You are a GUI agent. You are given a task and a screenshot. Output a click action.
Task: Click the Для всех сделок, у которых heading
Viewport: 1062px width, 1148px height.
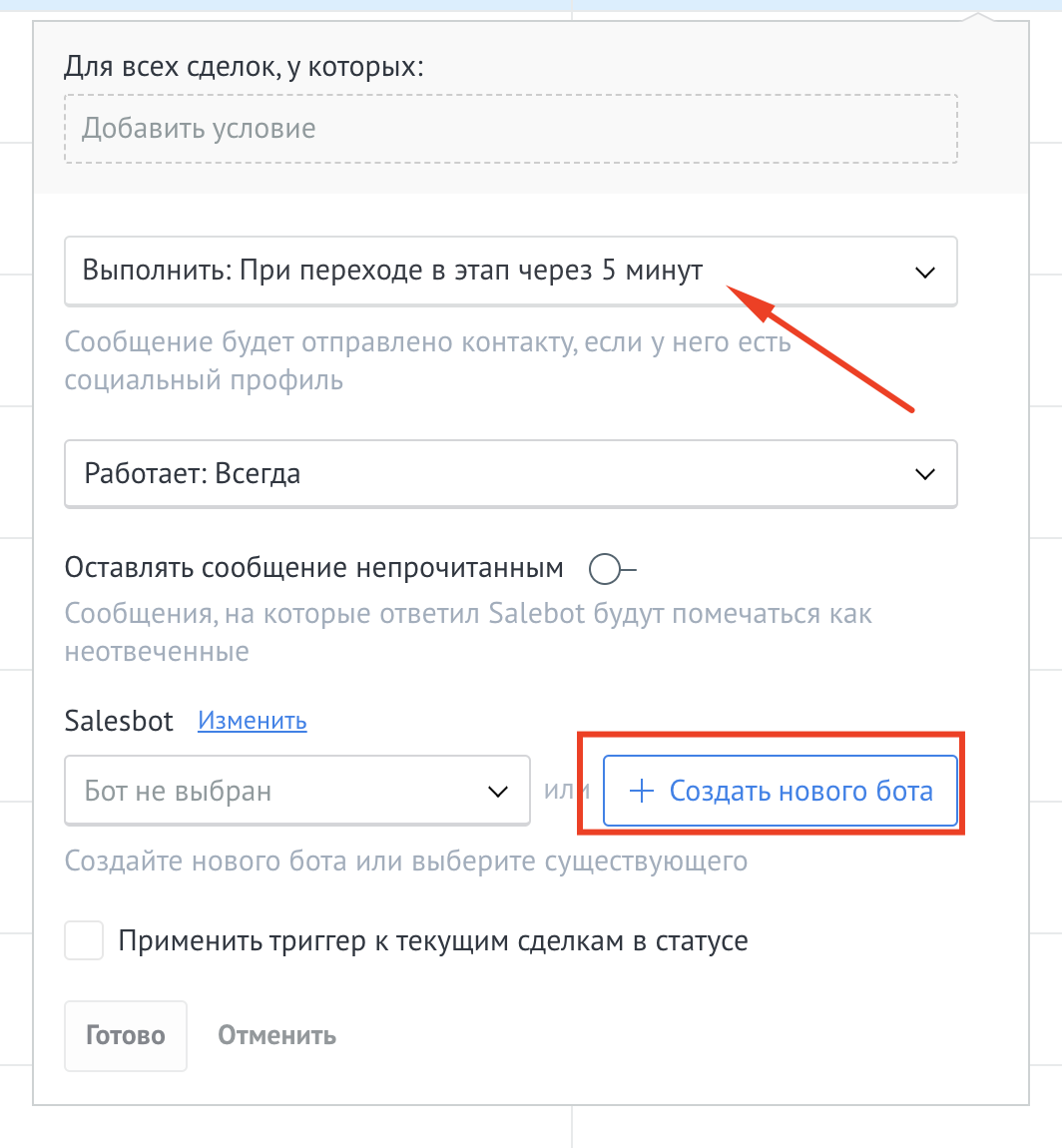click(x=244, y=67)
